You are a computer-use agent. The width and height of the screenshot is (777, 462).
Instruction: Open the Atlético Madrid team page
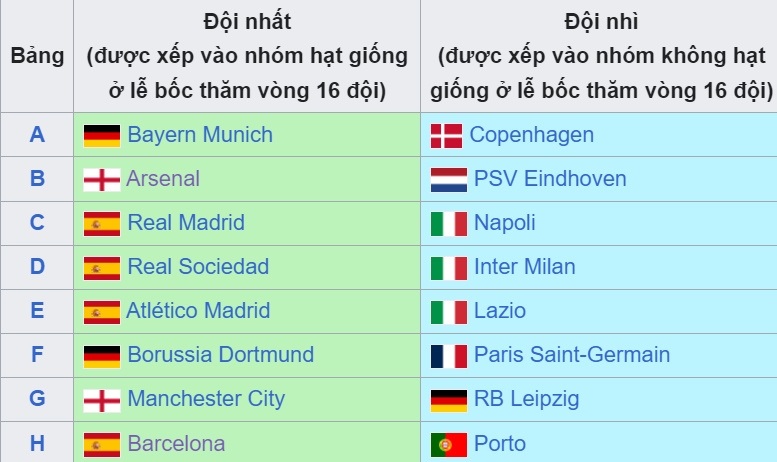click(198, 311)
